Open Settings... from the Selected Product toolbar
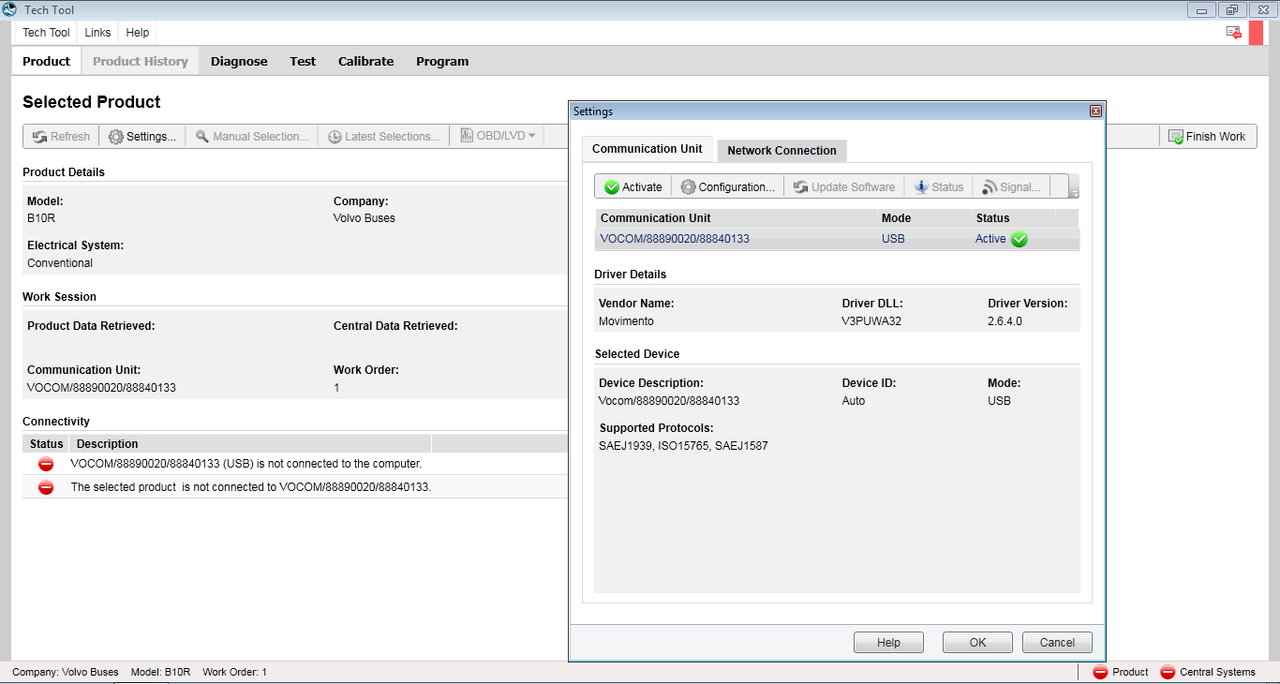The image size is (1280, 684). coord(142,136)
